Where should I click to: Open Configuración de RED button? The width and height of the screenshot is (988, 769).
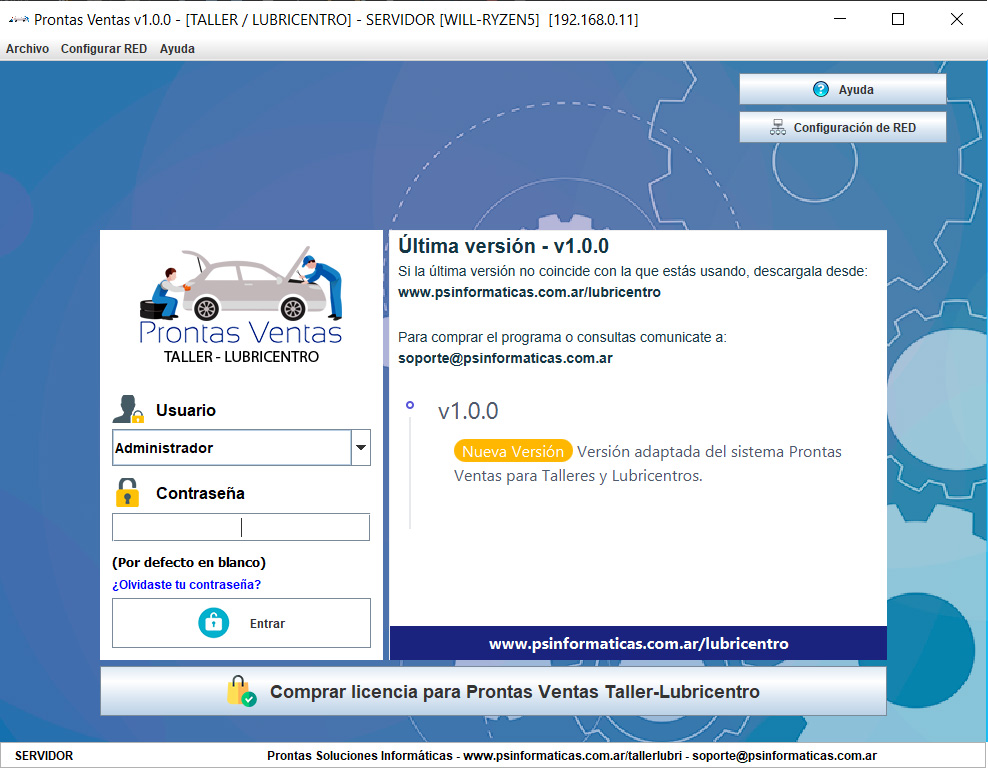point(842,127)
